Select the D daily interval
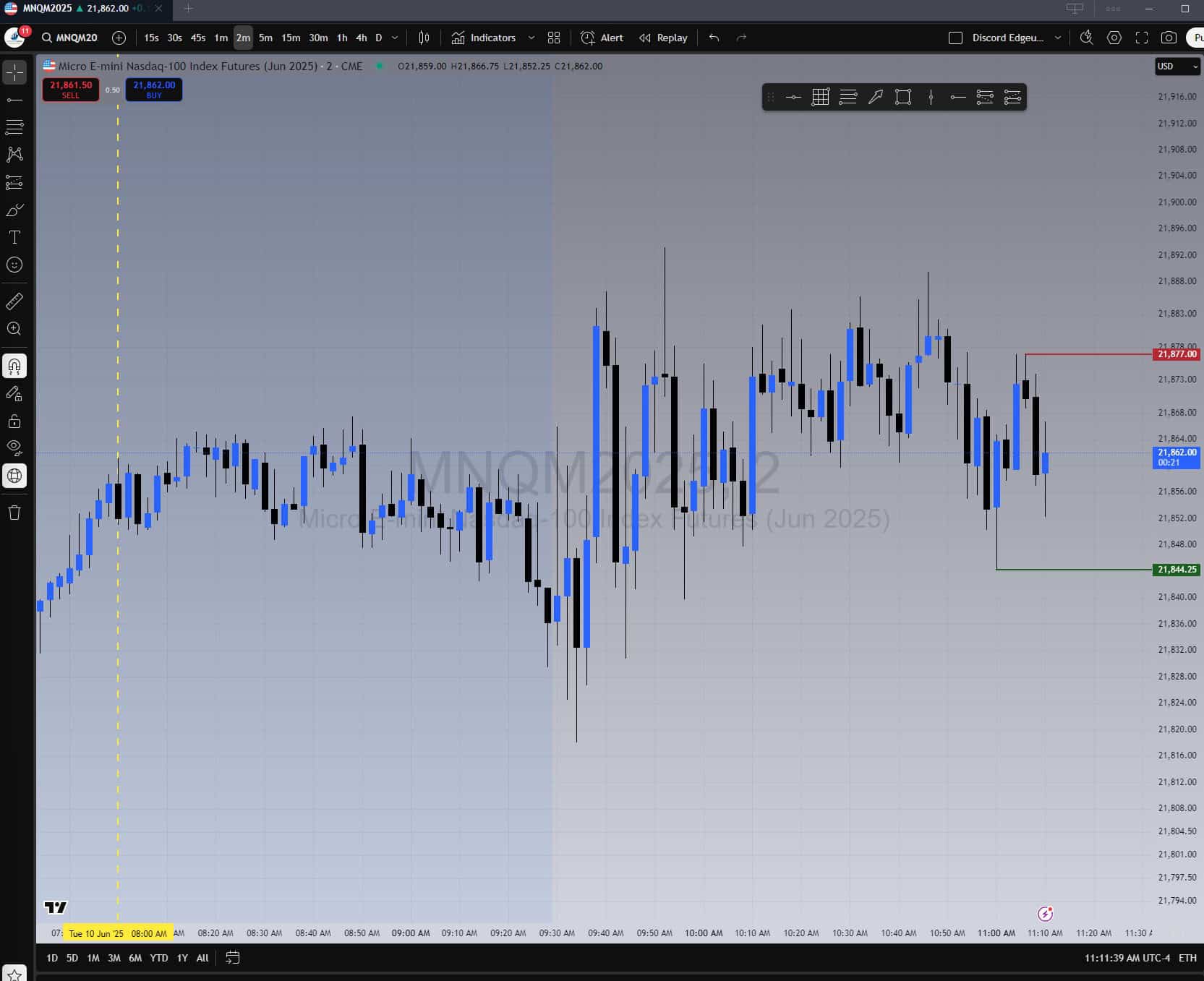Screen dimensions: 1204x981 (379, 38)
